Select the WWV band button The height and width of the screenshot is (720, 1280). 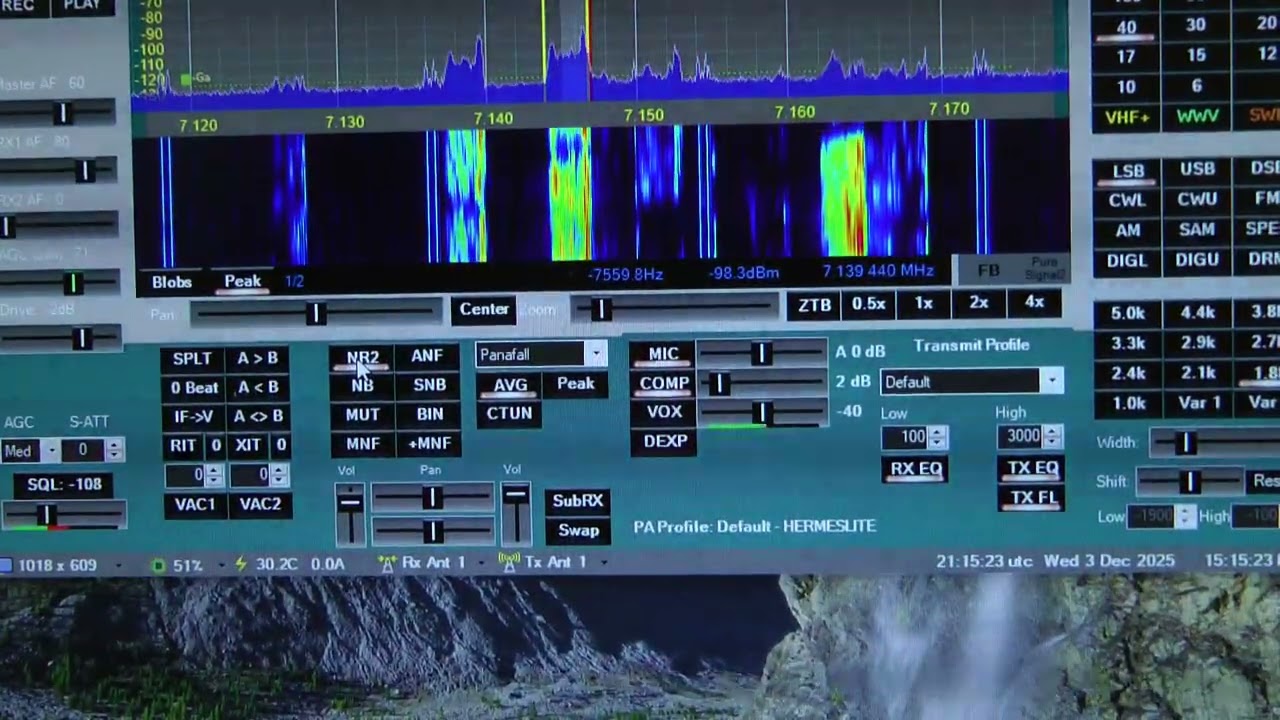coord(1196,117)
